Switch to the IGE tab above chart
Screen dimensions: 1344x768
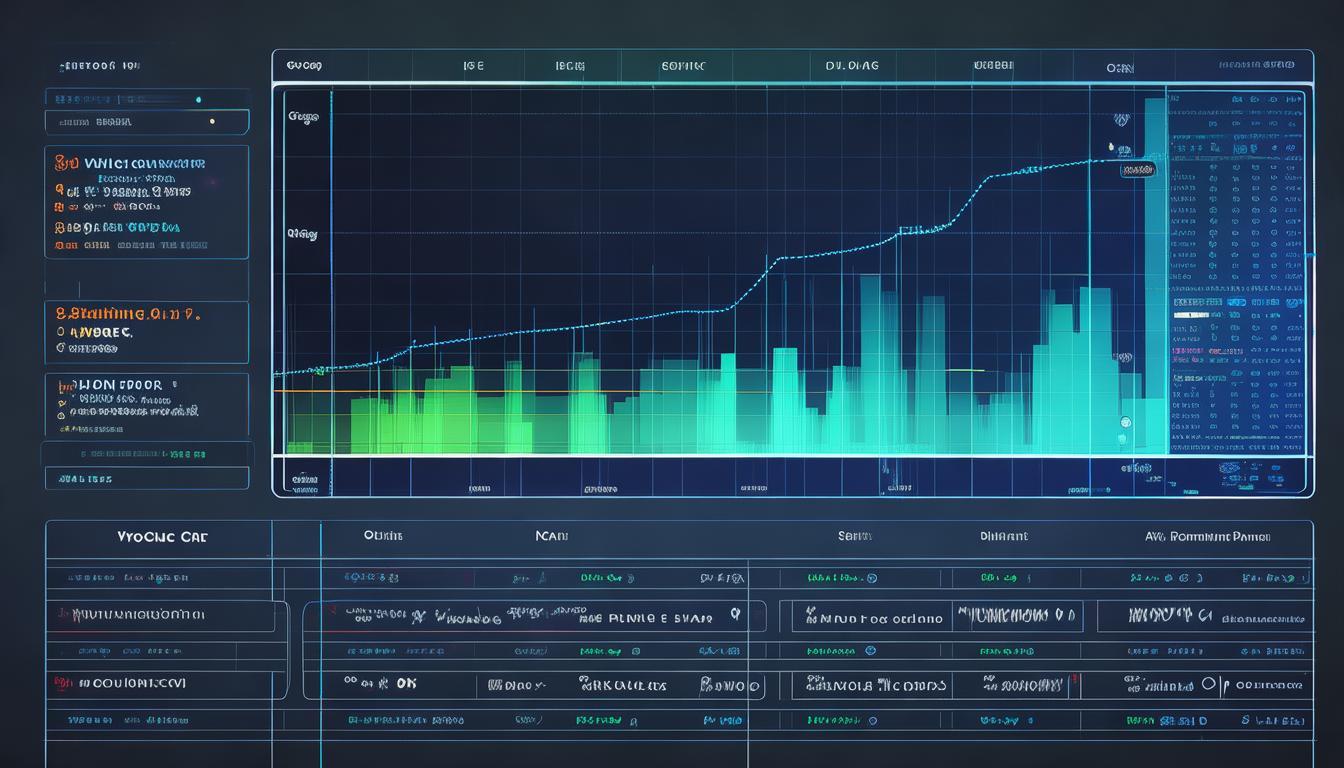pyautogui.click(x=473, y=66)
